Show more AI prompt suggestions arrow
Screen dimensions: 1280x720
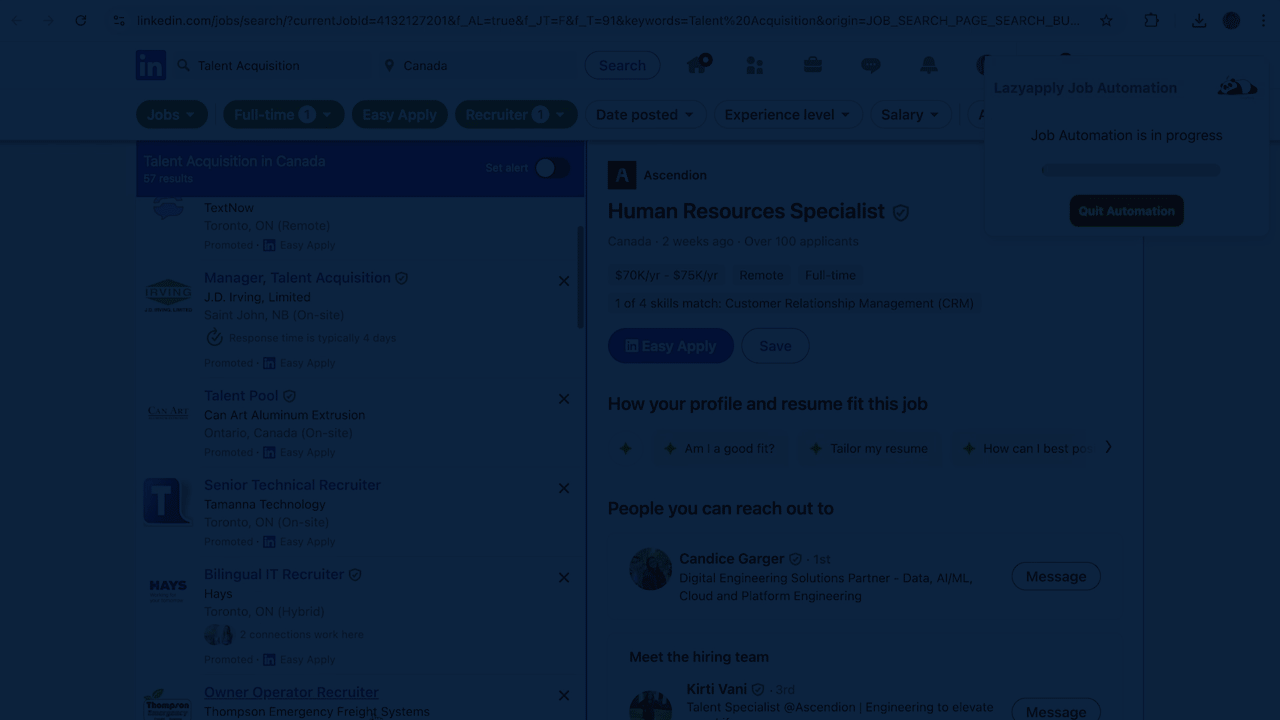pos(1108,447)
